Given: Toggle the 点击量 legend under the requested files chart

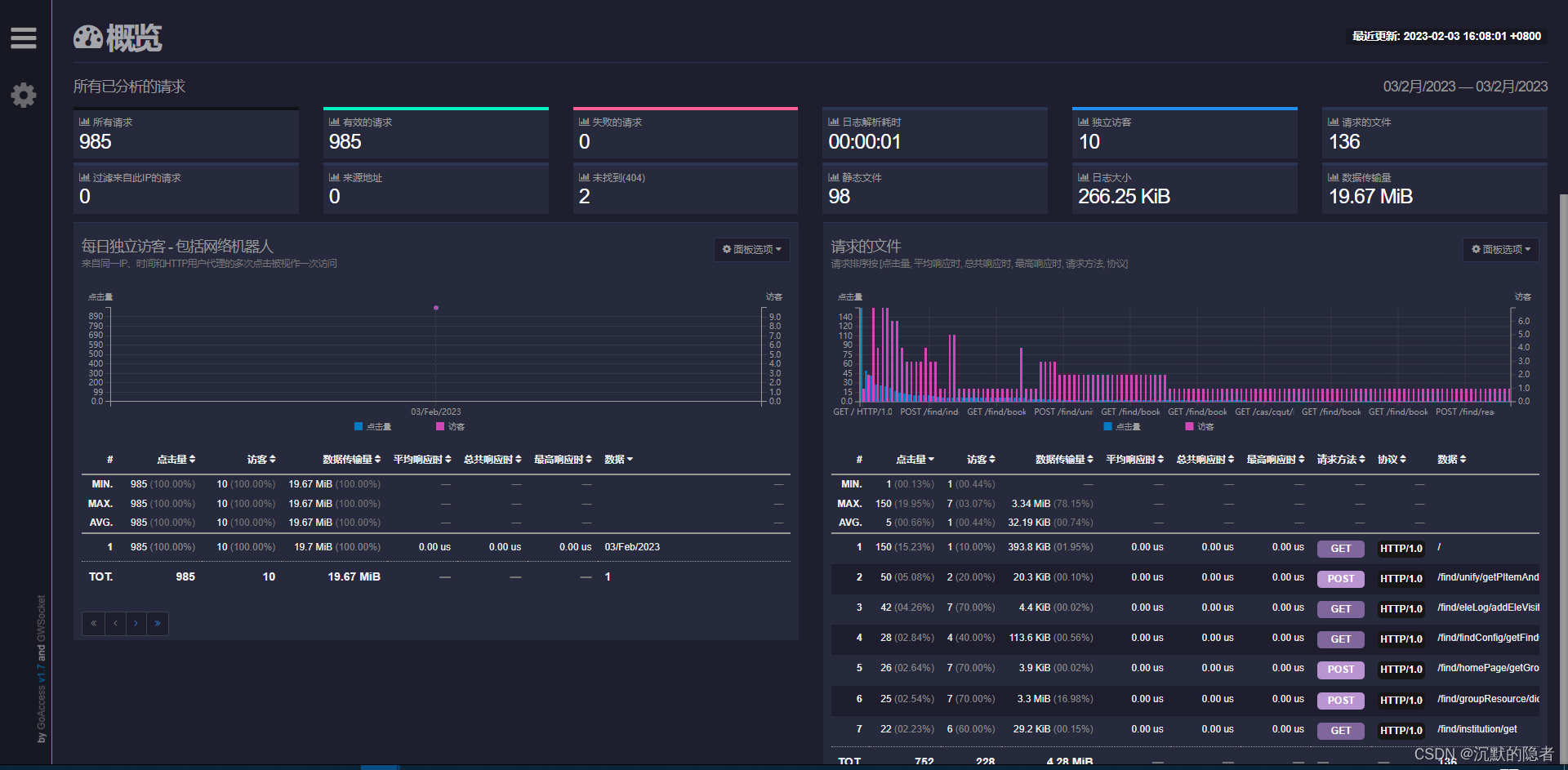Looking at the screenshot, I should click(1124, 426).
